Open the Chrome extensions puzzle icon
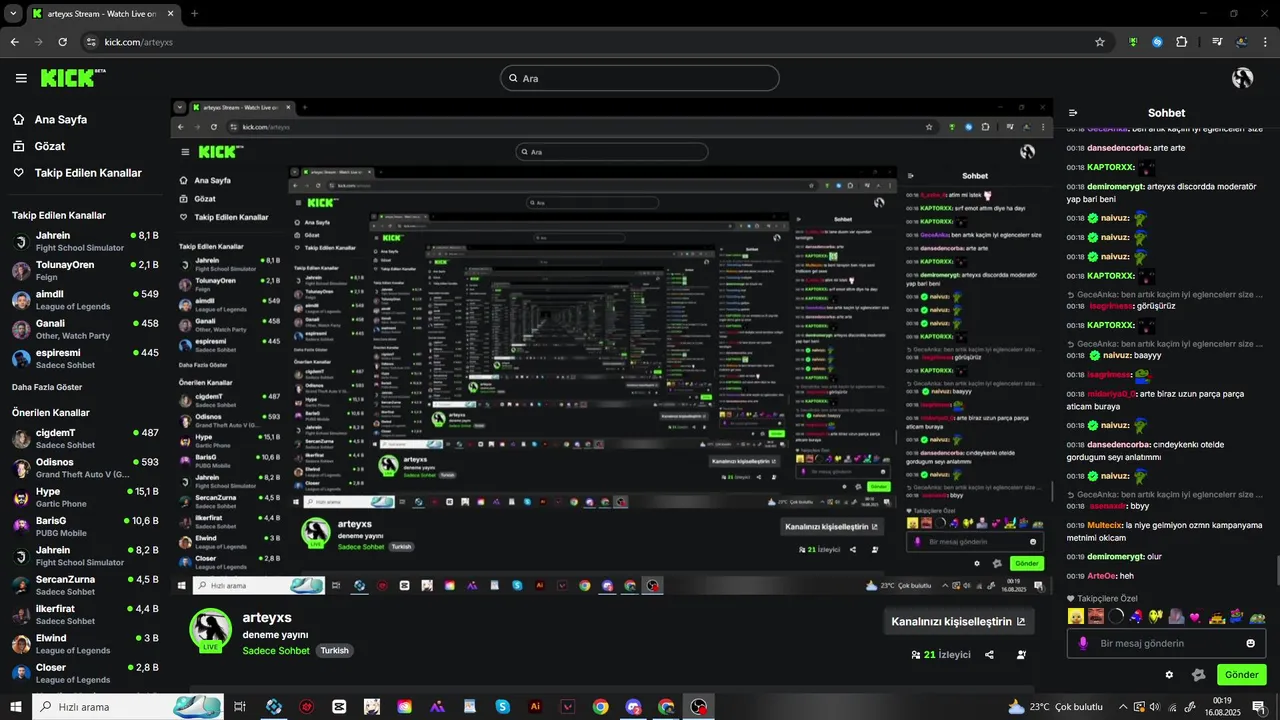Viewport: 1280px width, 720px height. tap(1182, 42)
